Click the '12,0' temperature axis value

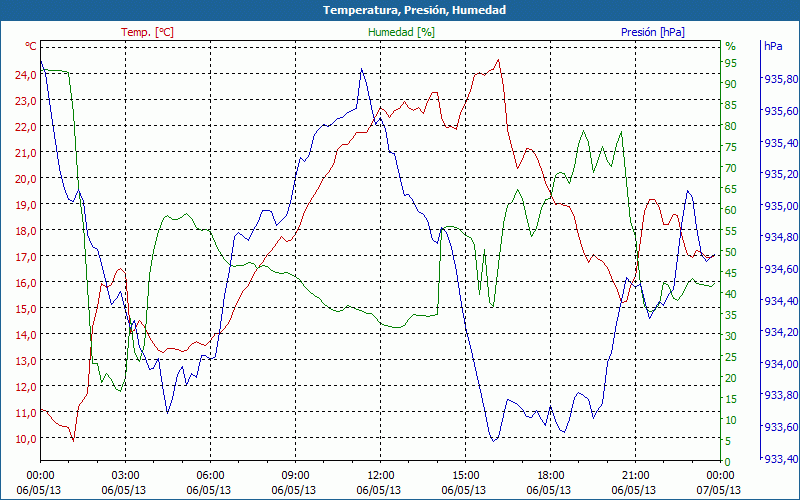[26, 387]
